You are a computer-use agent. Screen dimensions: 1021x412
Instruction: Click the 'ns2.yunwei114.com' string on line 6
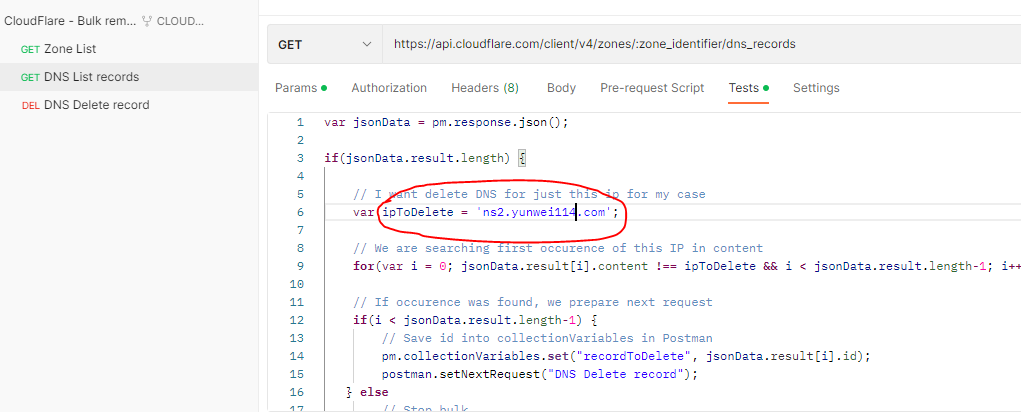coord(544,212)
